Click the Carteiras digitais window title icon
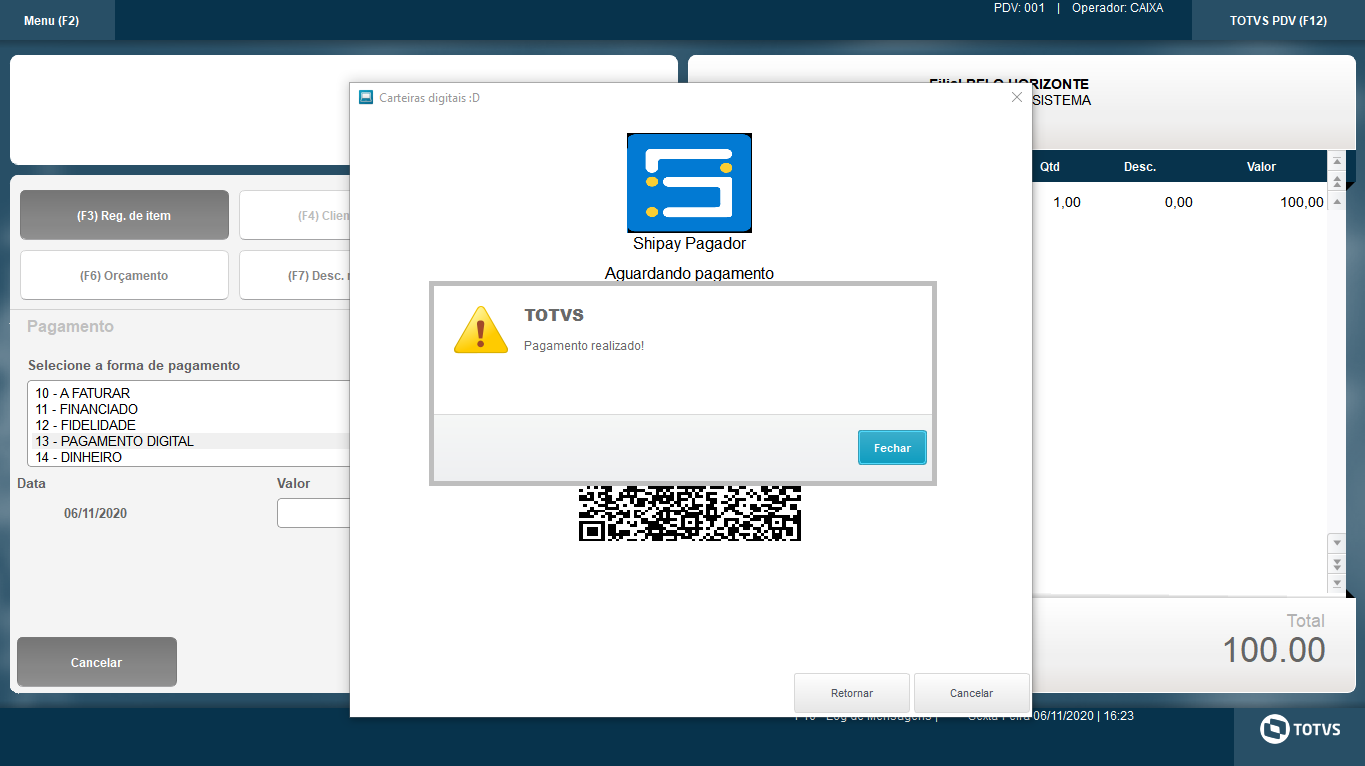 [x=366, y=97]
